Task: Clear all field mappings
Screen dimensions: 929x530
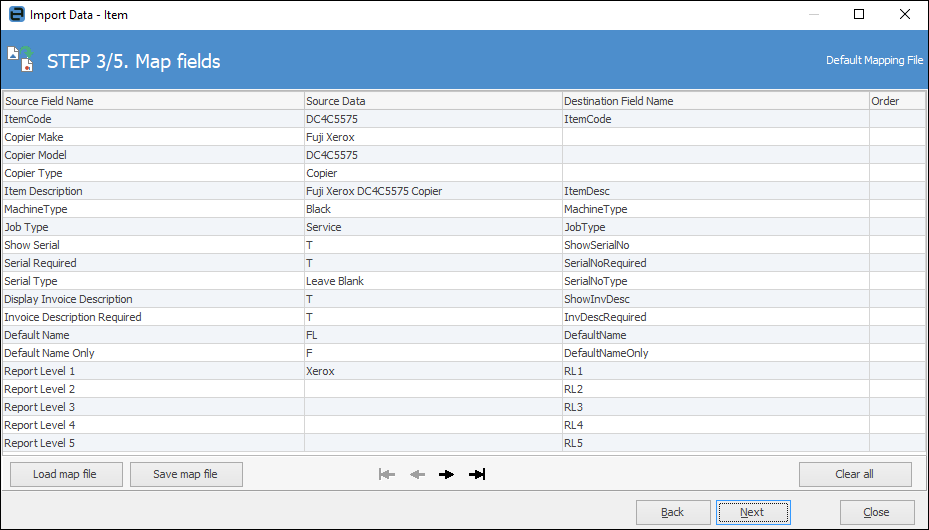Action: tap(855, 474)
